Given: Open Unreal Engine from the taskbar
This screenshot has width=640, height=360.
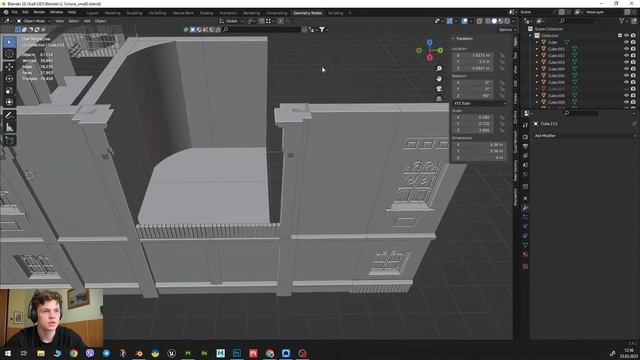Looking at the screenshot, I should [171, 353].
